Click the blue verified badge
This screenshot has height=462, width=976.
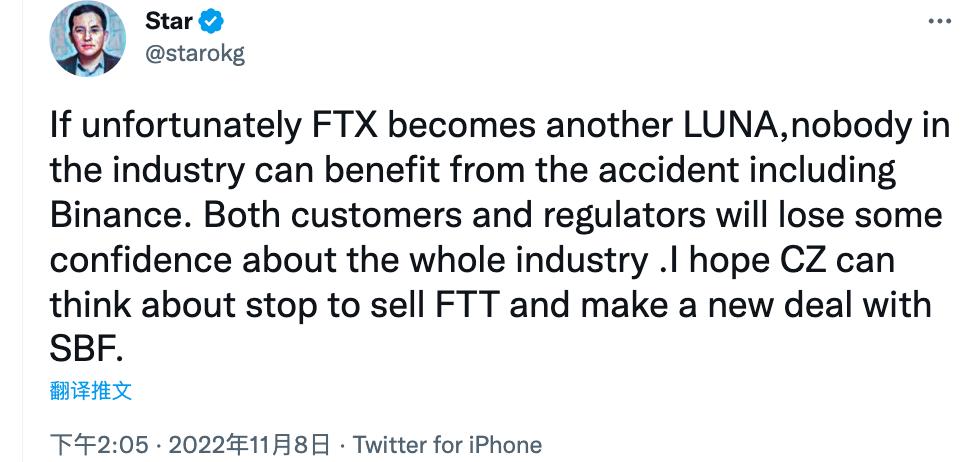click(213, 21)
